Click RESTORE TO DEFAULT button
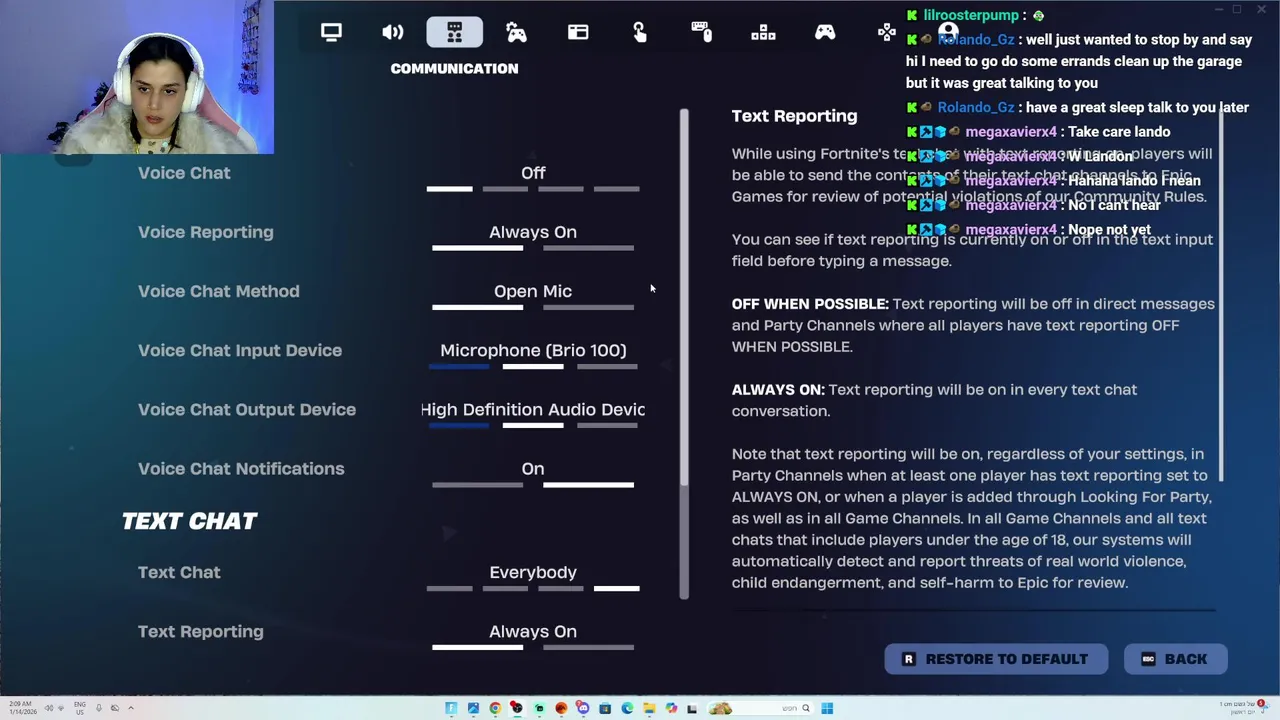This screenshot has width=1280, height=720. (996, 659)
